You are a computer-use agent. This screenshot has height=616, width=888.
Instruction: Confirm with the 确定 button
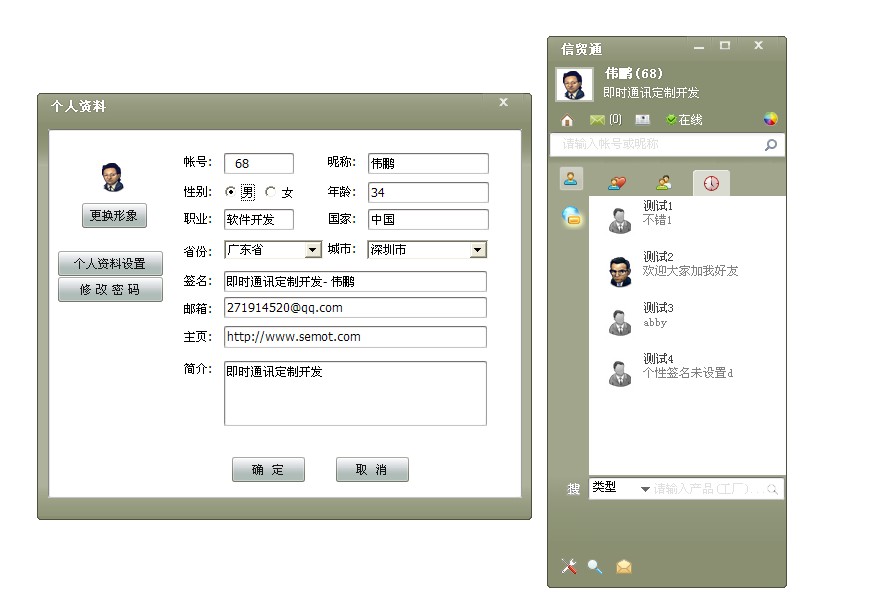(x=268, y=469)
